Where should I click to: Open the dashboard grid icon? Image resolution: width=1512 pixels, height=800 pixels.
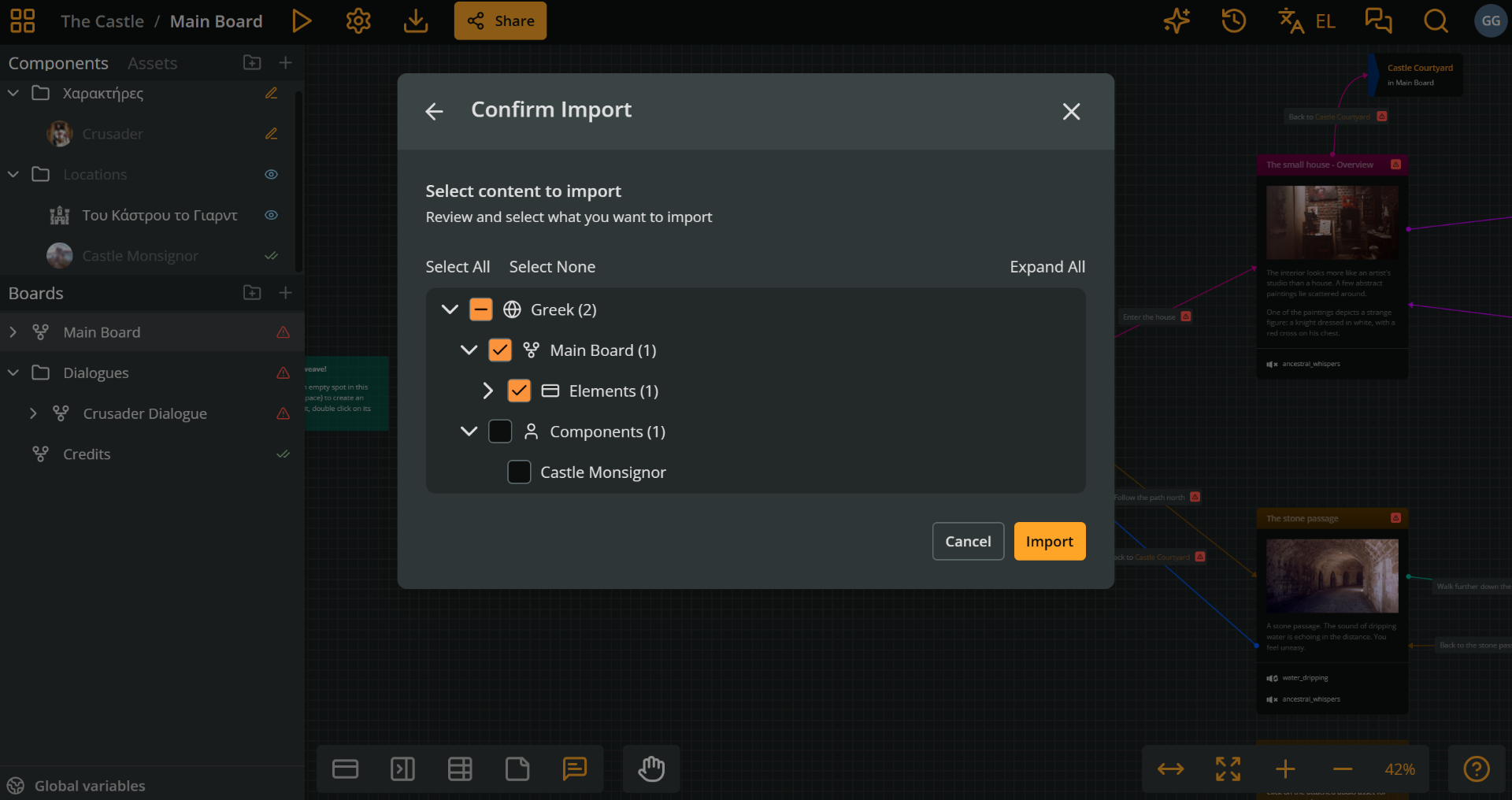(23, 21)
